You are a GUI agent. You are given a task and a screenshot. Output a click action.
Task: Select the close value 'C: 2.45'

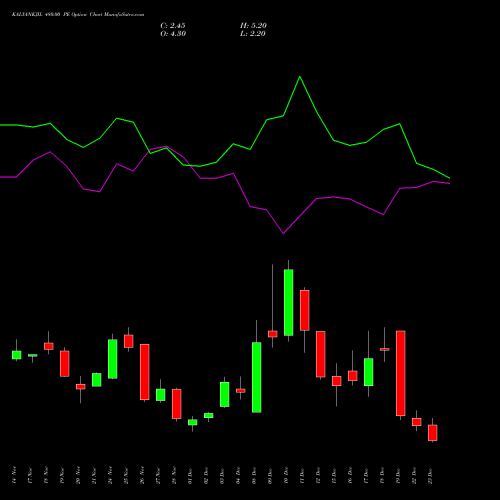[173, 26]
